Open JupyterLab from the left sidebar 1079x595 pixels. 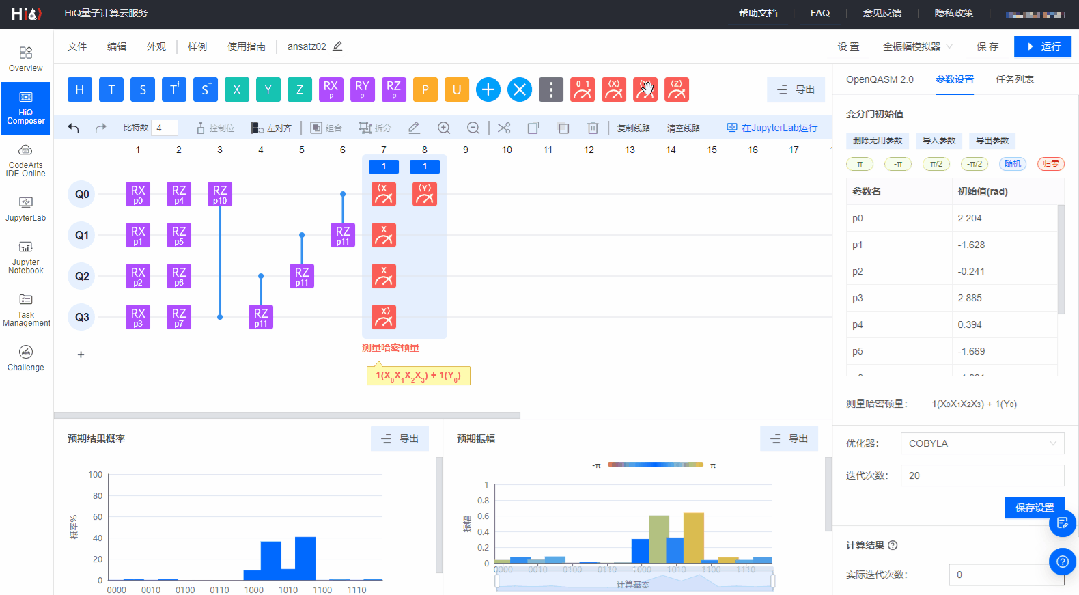(x=26, y=201)
